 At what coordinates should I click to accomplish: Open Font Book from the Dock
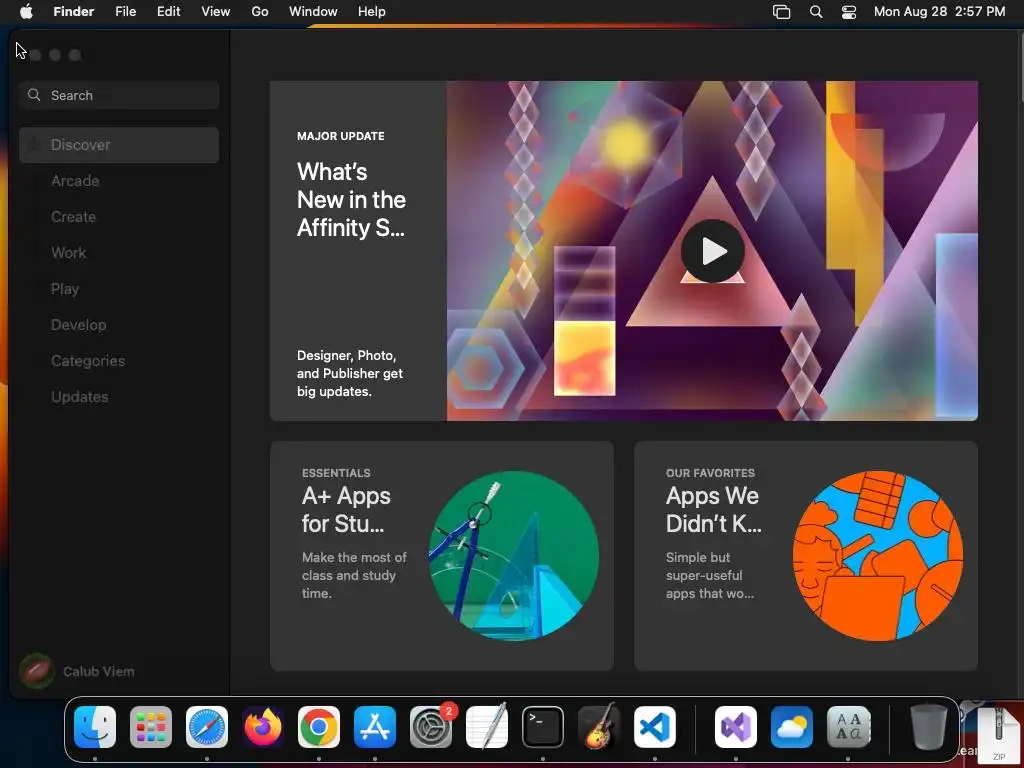coord(848,727)
